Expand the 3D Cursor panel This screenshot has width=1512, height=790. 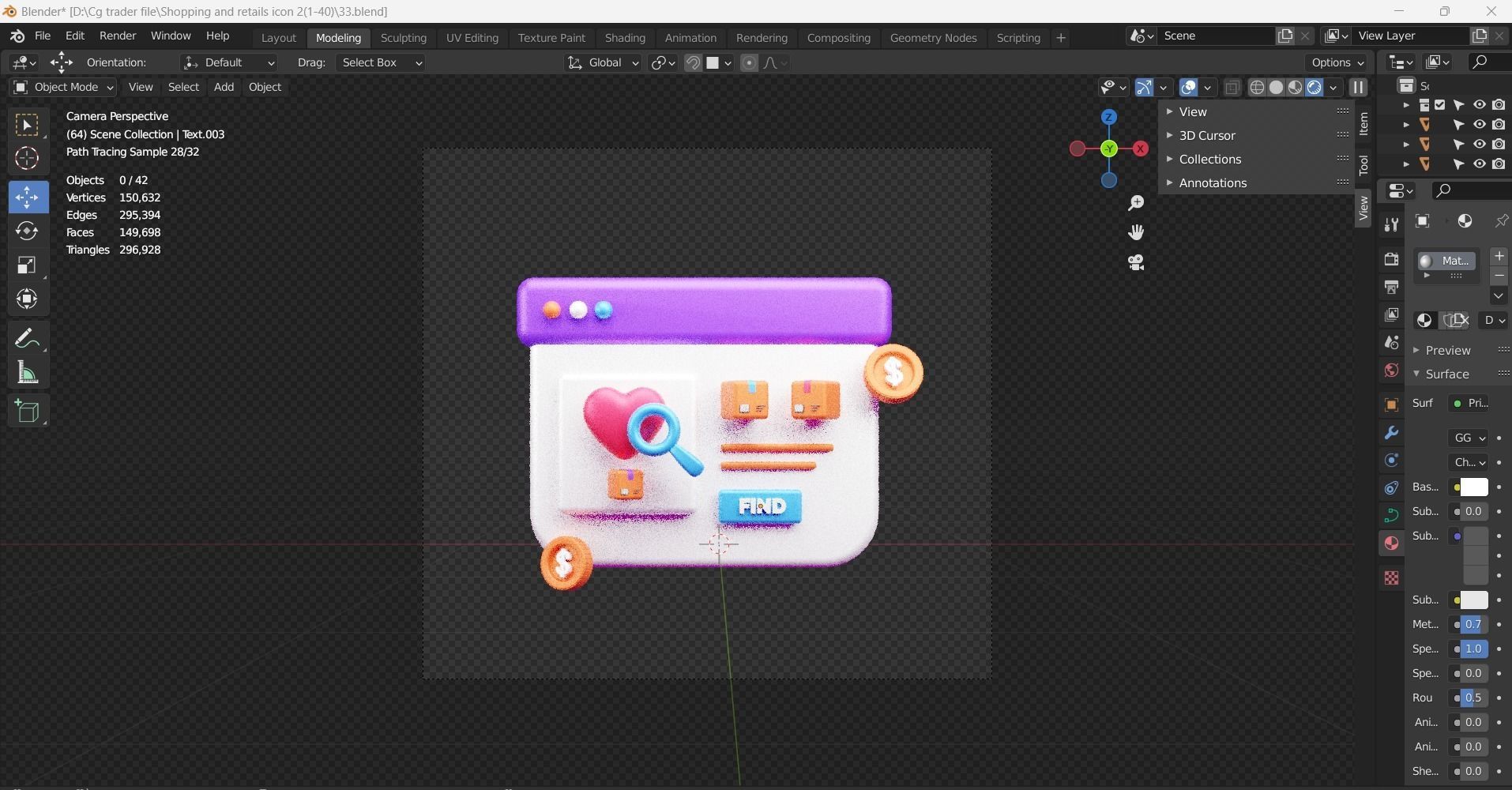point(1207,135)
